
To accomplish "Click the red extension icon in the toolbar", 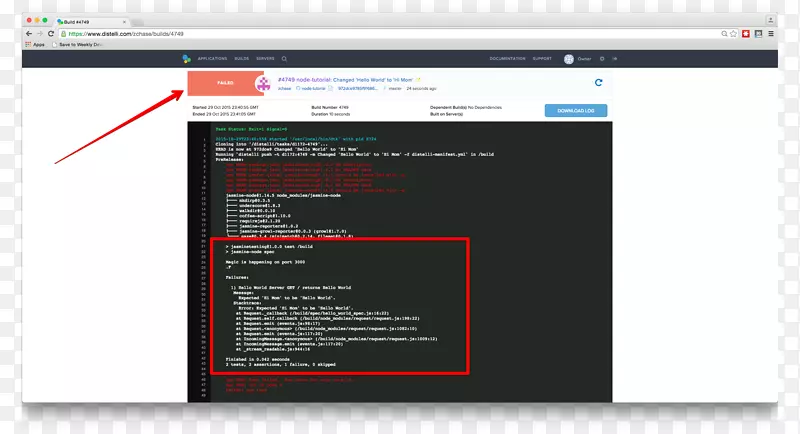I will pyautogui.click(x=746, y=34).
